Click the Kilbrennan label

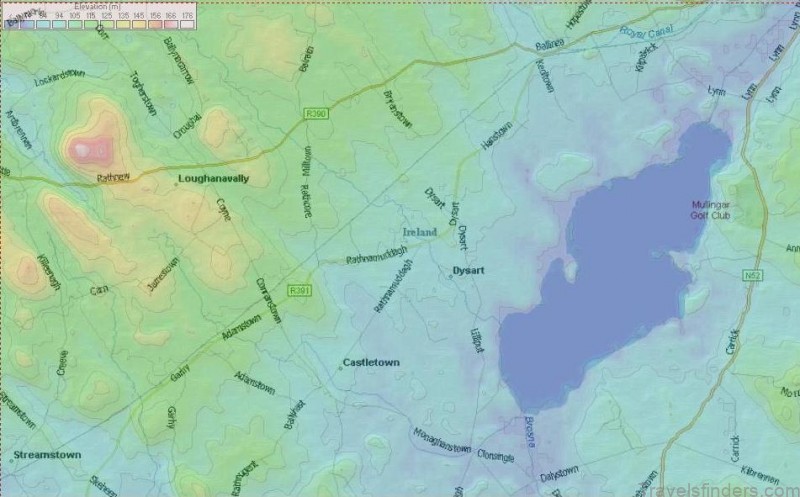pyautogui.click(x=760, y=476)
